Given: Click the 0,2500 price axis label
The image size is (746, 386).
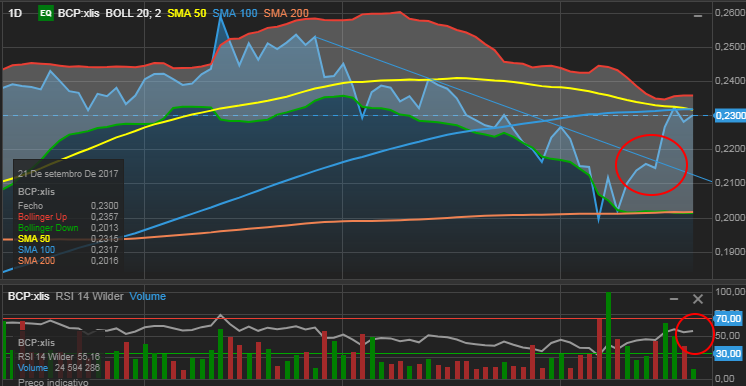Looking at the screenshot, I should [x=729, y=48].
